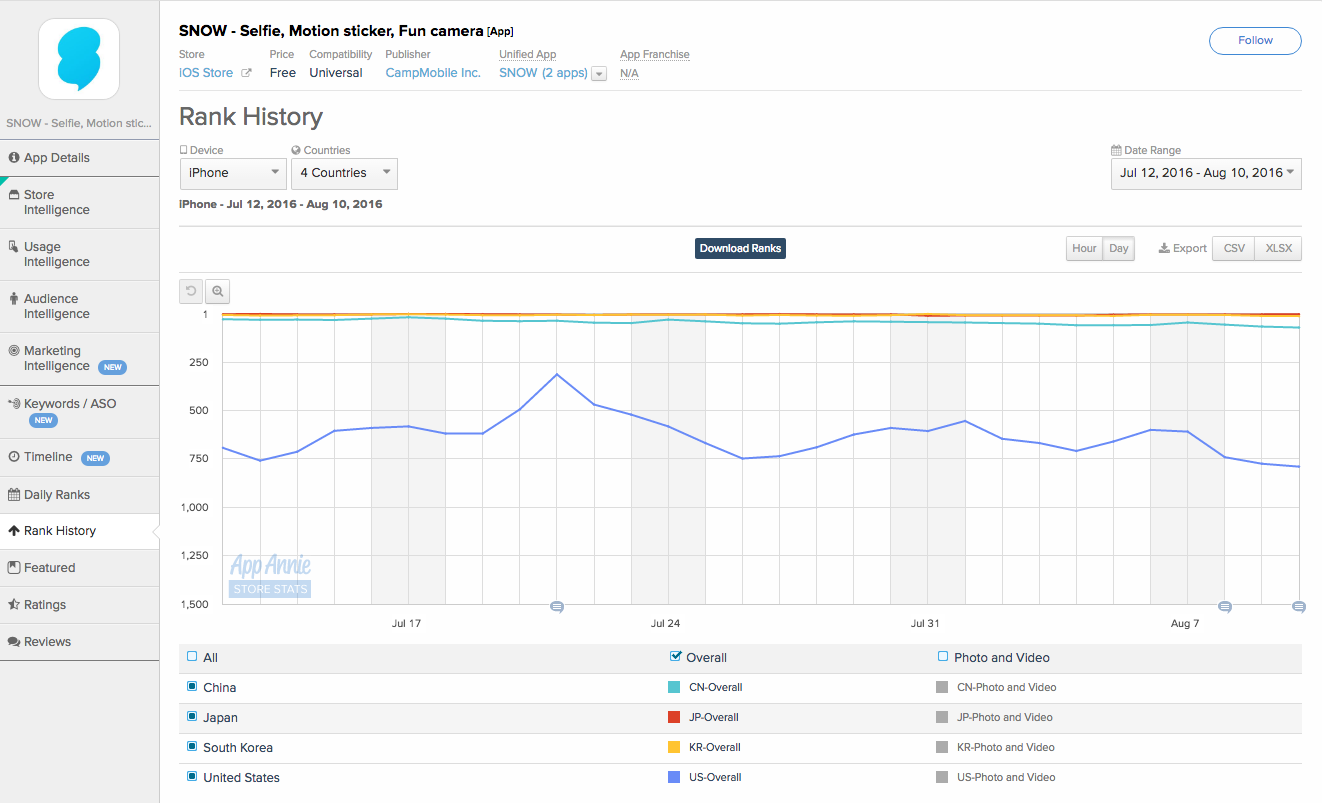The width and height of the screenshot is (1322, 803).
Task: Open the 4 Countries dropdown
Action: point(344,174)
